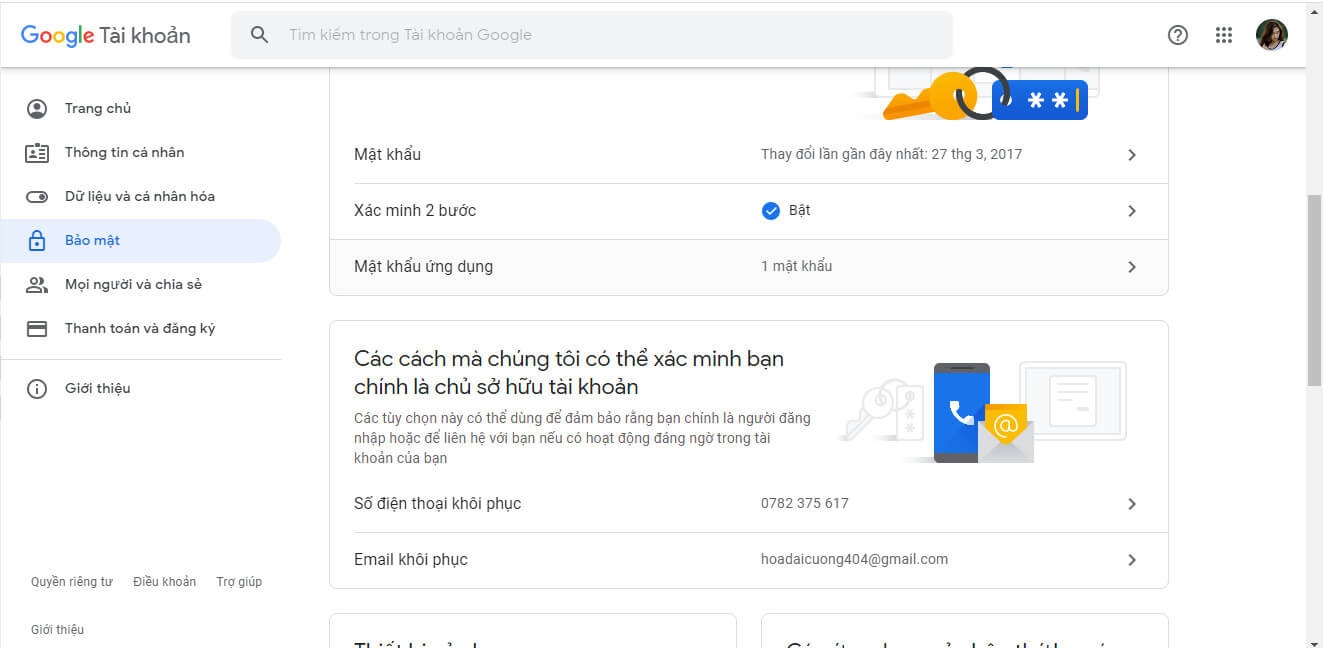The width and height of the screenshot is (1323, 648).
Task: Go to Mọi người và chia sẻ
Action: 133,285
